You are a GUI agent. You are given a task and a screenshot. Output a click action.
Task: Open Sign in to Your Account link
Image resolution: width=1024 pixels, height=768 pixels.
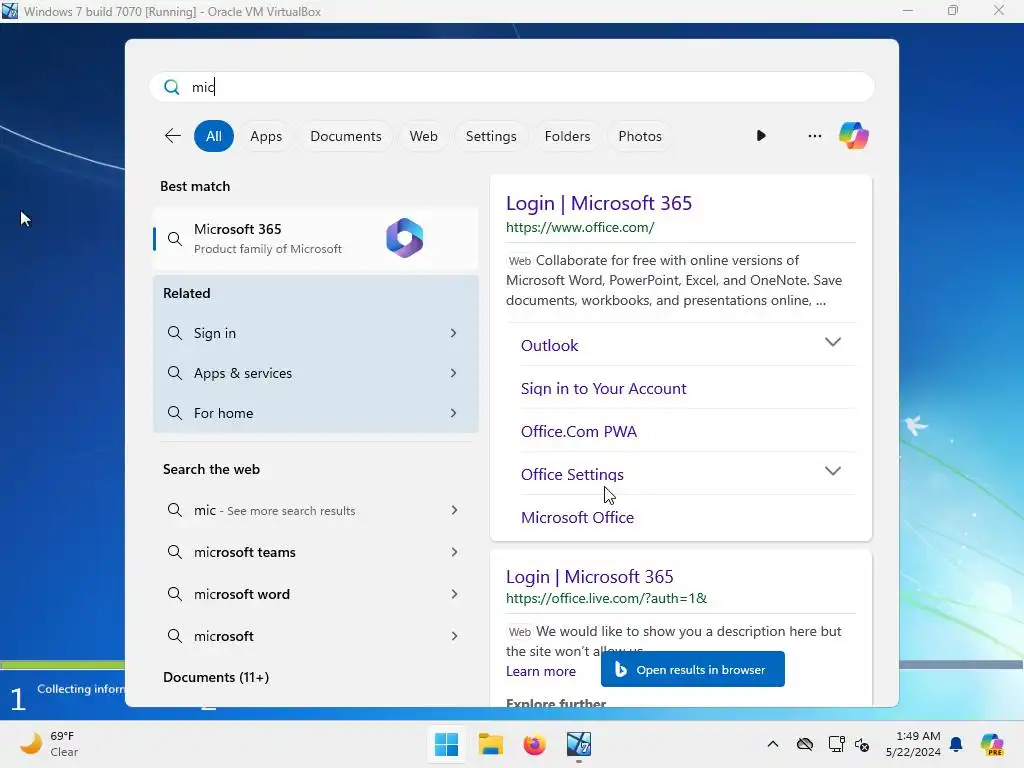603,389
